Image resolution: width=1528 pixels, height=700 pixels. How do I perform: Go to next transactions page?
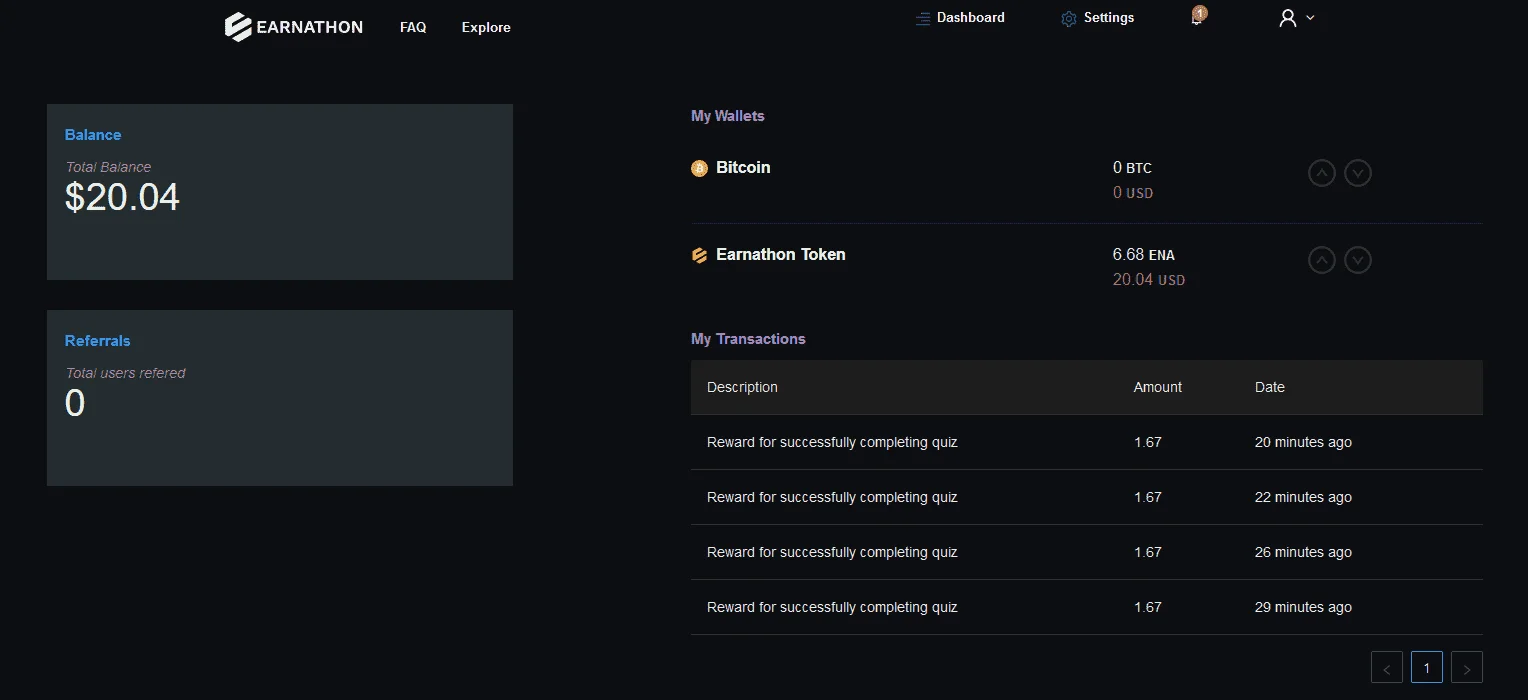click(x=1467, y=667)
